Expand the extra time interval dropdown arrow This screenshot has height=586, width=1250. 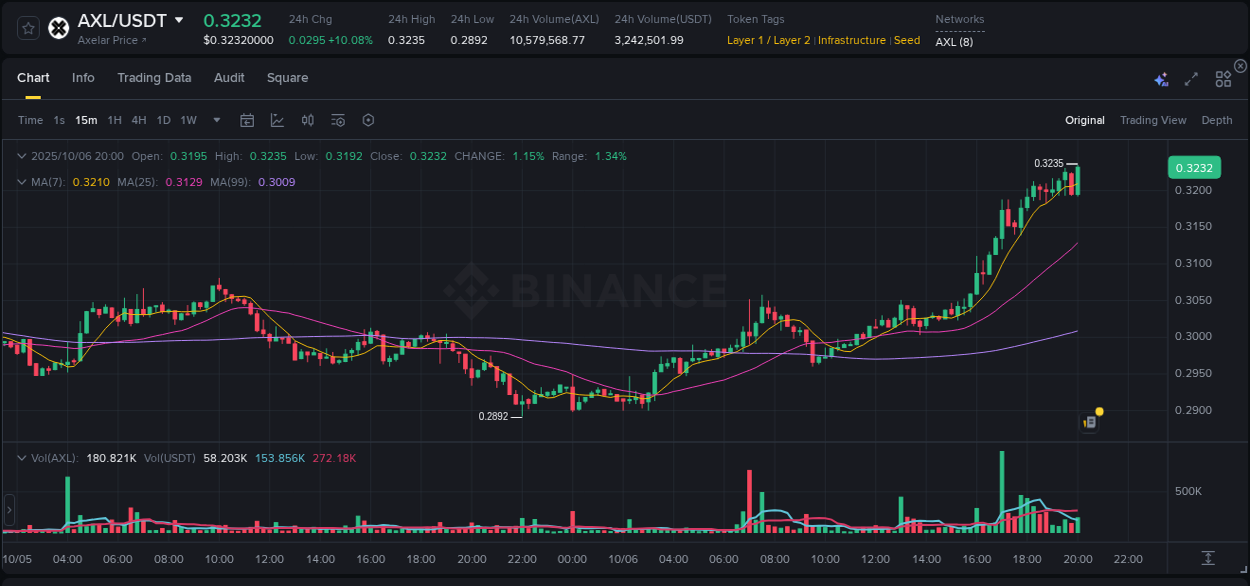[215, 120]
